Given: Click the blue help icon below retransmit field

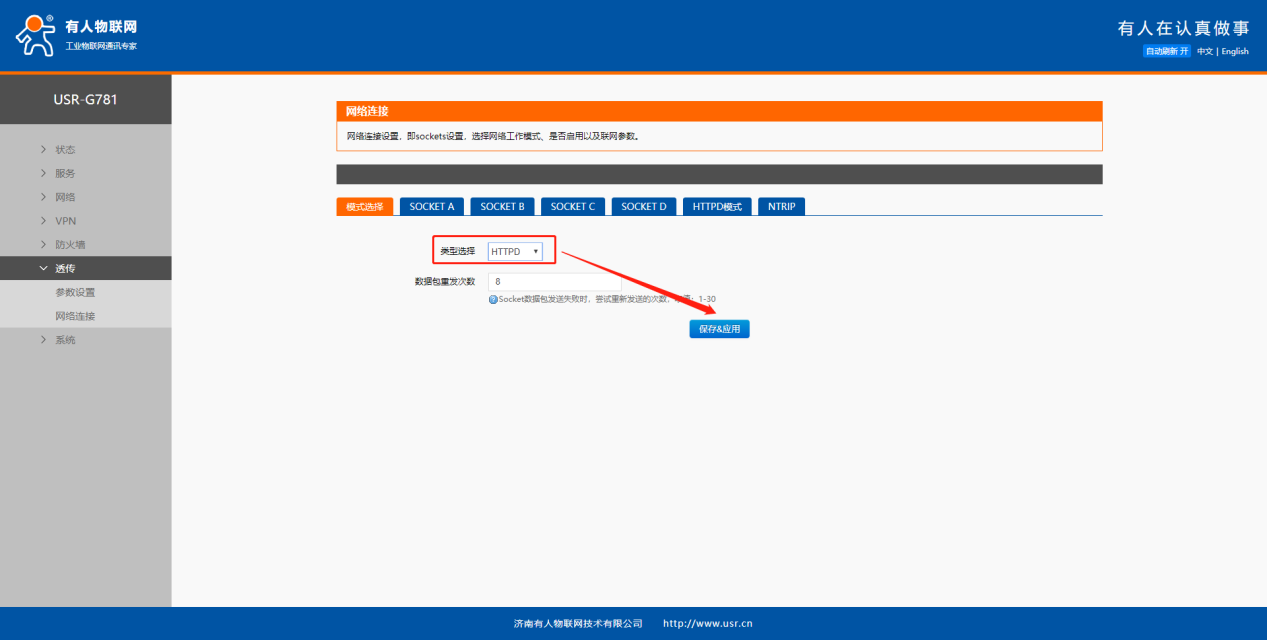Looking at the screenshot, I should pos(493,299).
